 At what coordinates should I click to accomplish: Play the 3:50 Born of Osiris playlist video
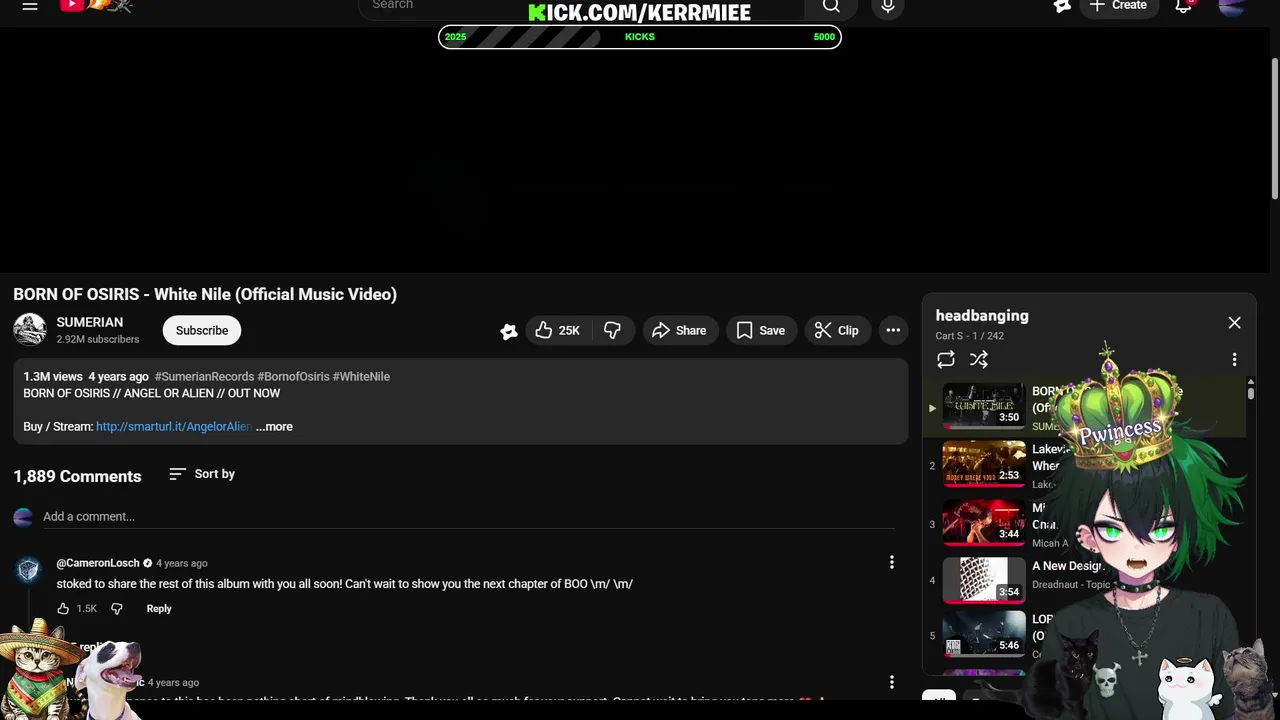[x=984, y=406]
